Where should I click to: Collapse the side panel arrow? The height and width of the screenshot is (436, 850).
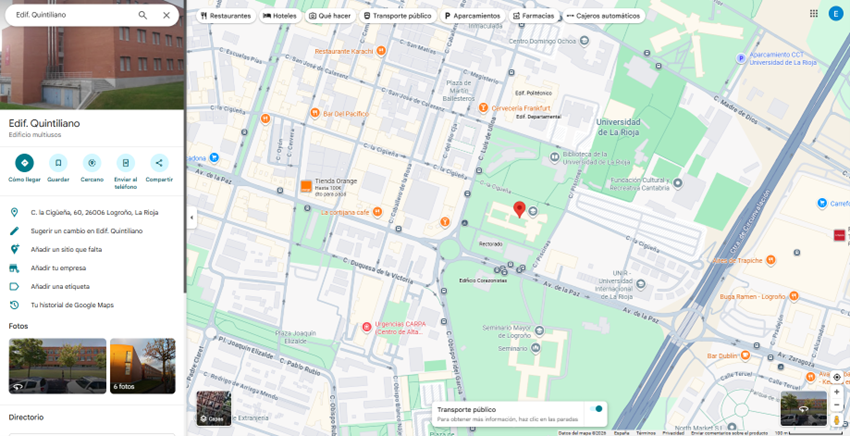click(191, 218)
